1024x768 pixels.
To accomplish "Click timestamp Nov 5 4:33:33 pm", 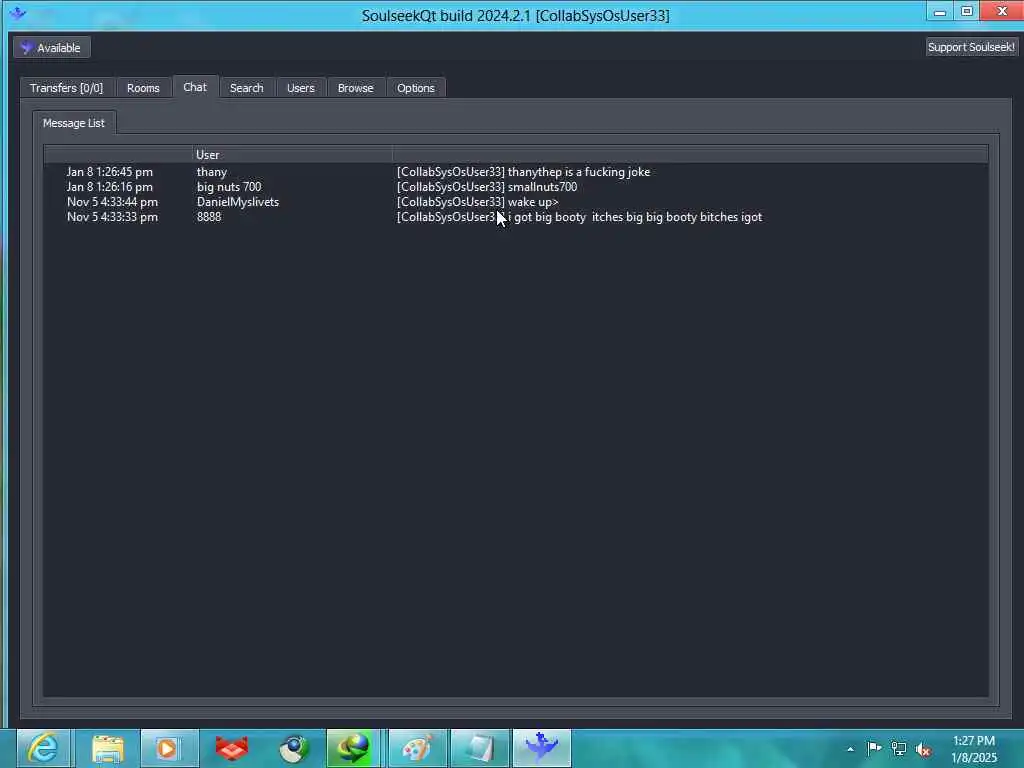I will click(x=112, y=217).
